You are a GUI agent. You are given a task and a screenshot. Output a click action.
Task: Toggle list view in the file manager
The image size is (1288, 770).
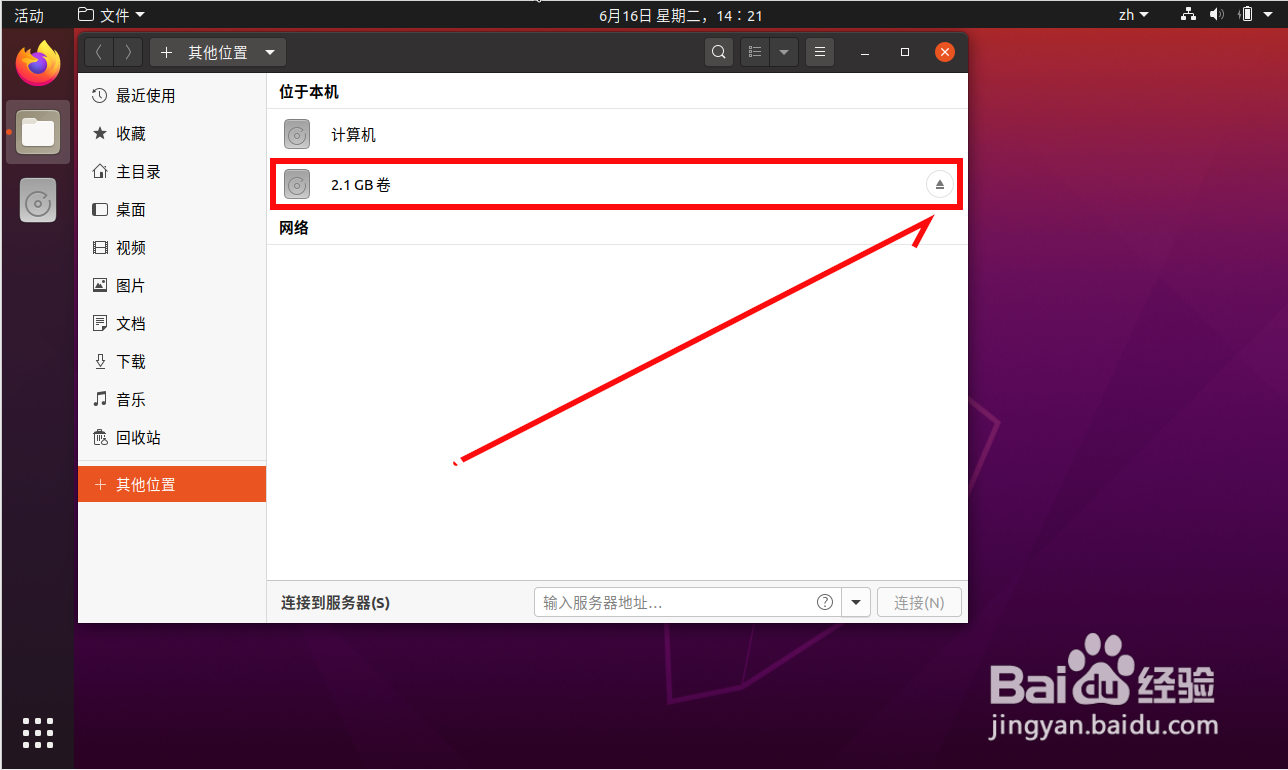tap(755, 52)
